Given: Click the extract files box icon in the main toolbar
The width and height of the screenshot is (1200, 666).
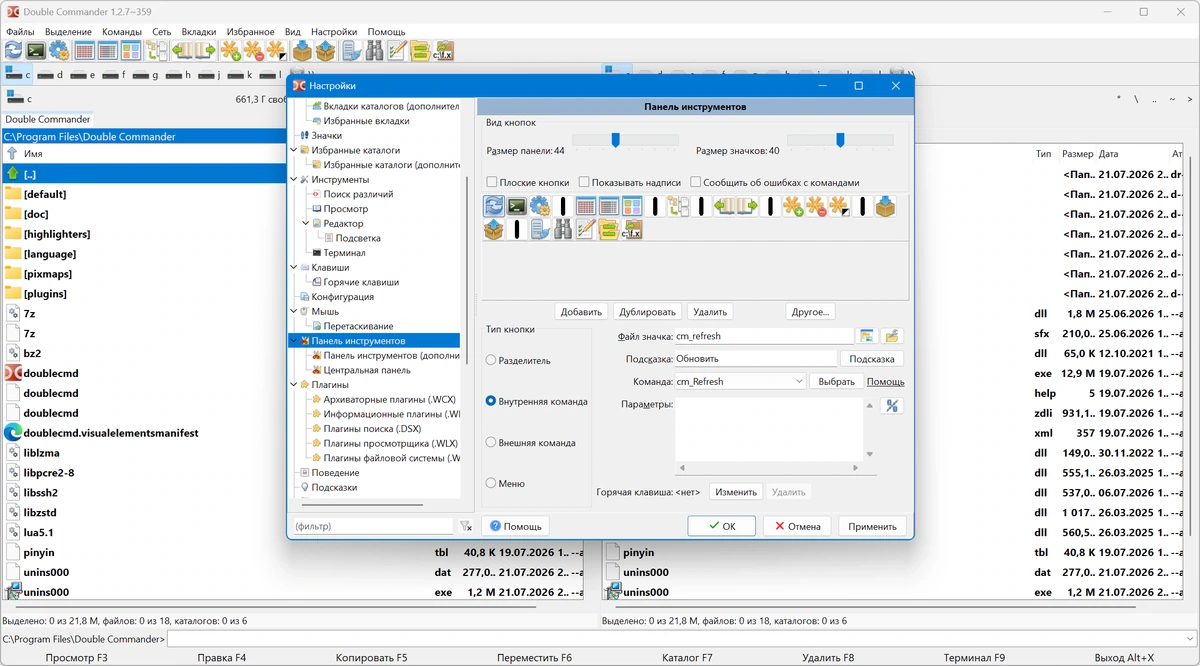Looking at the screenshot, I should pyautogui.click(x=326, y=50).
